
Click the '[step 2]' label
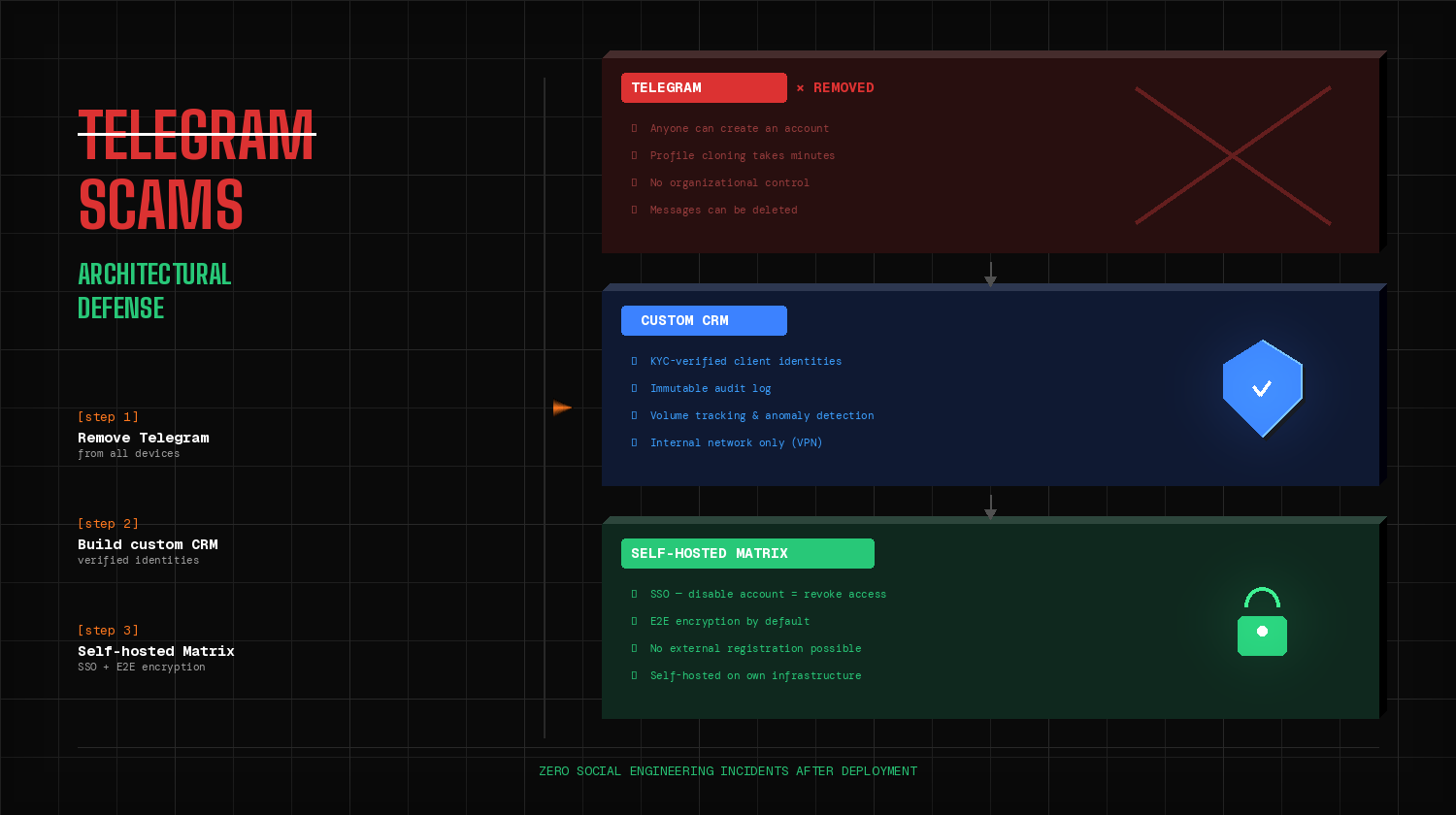pos(109,524)
